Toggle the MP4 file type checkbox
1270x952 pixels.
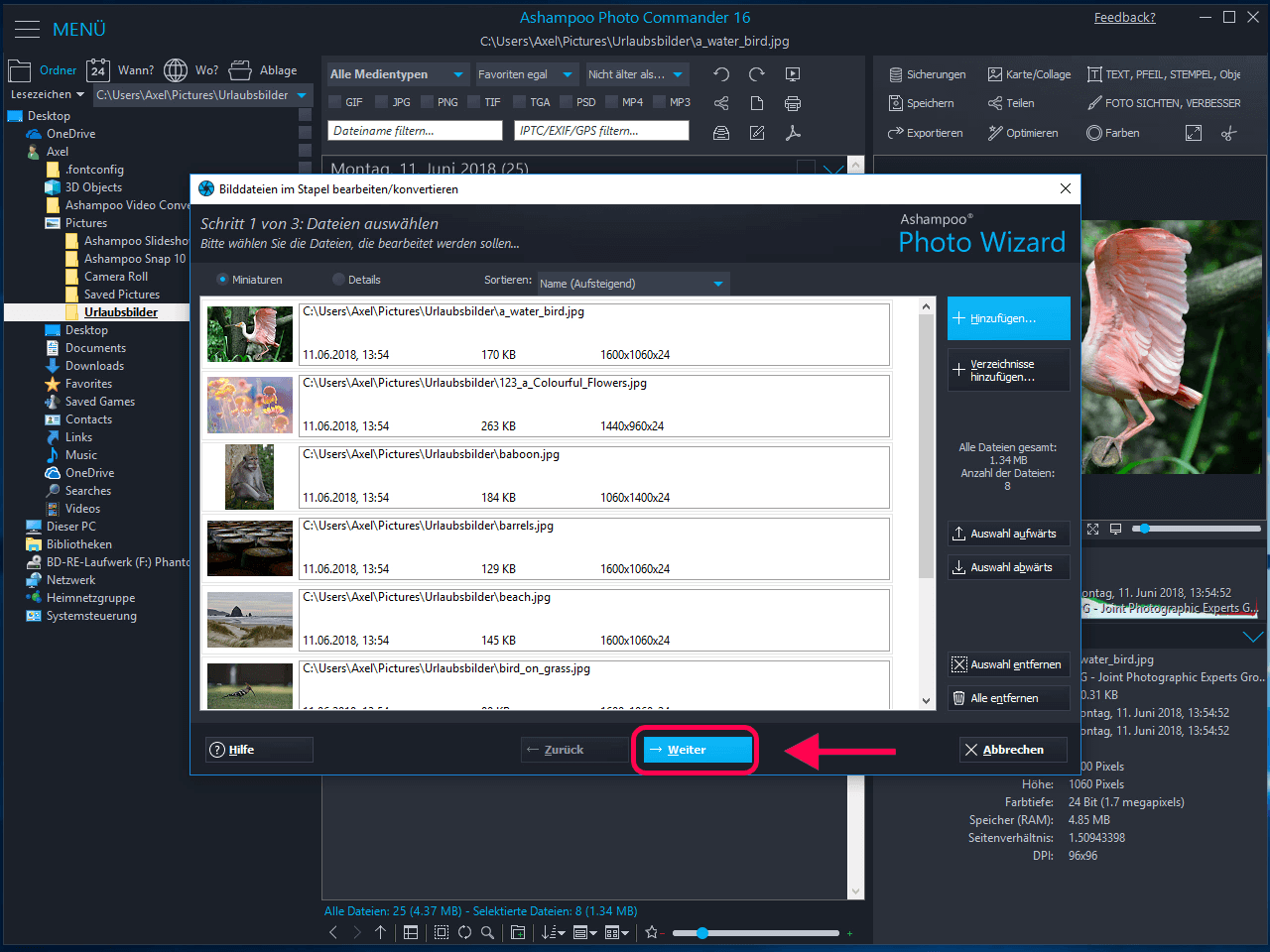(613, 102)
